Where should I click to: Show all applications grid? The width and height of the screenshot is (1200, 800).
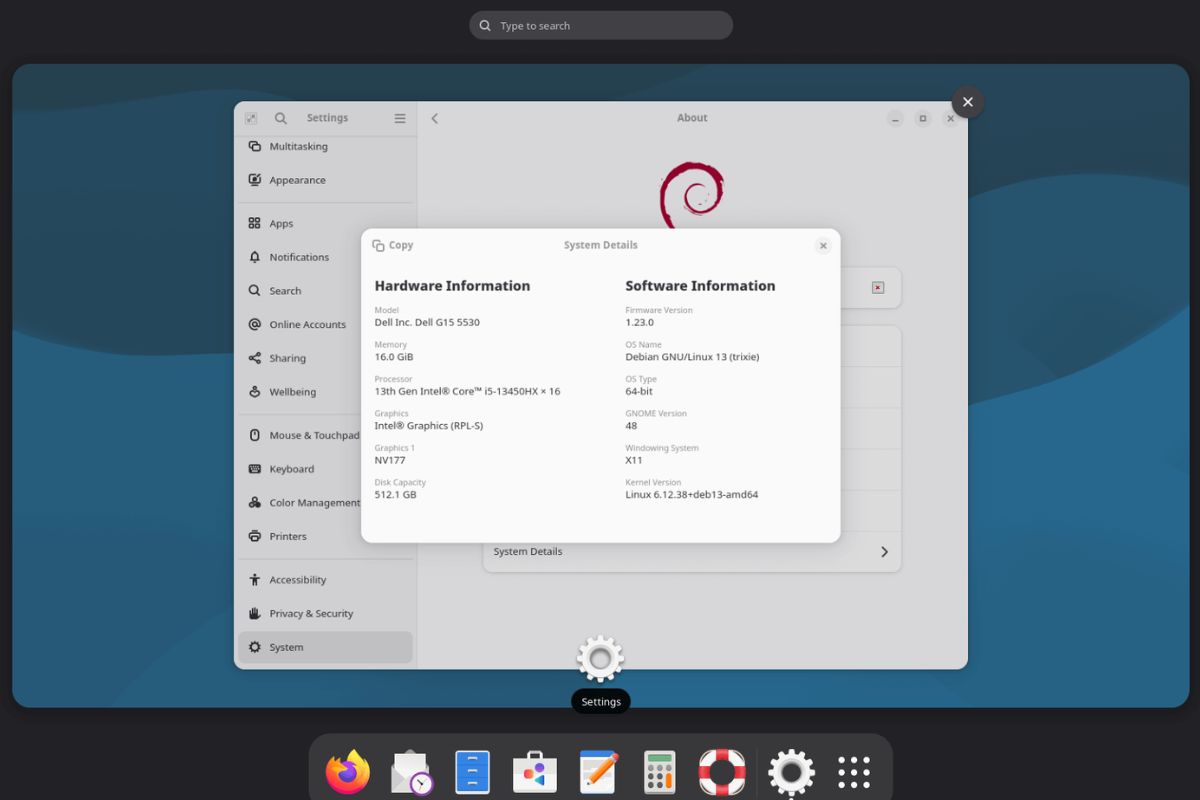pyautogui.click(x=854, y=773)
